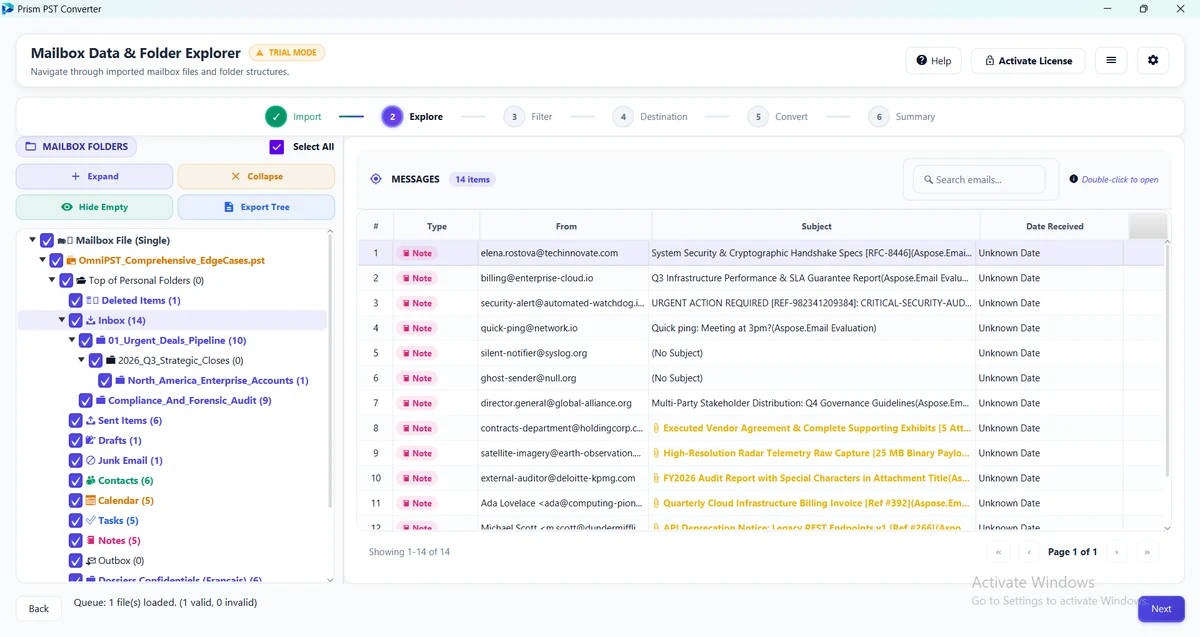
Task: Click the completed Import step checkmark icon
Action: point(276,117)
